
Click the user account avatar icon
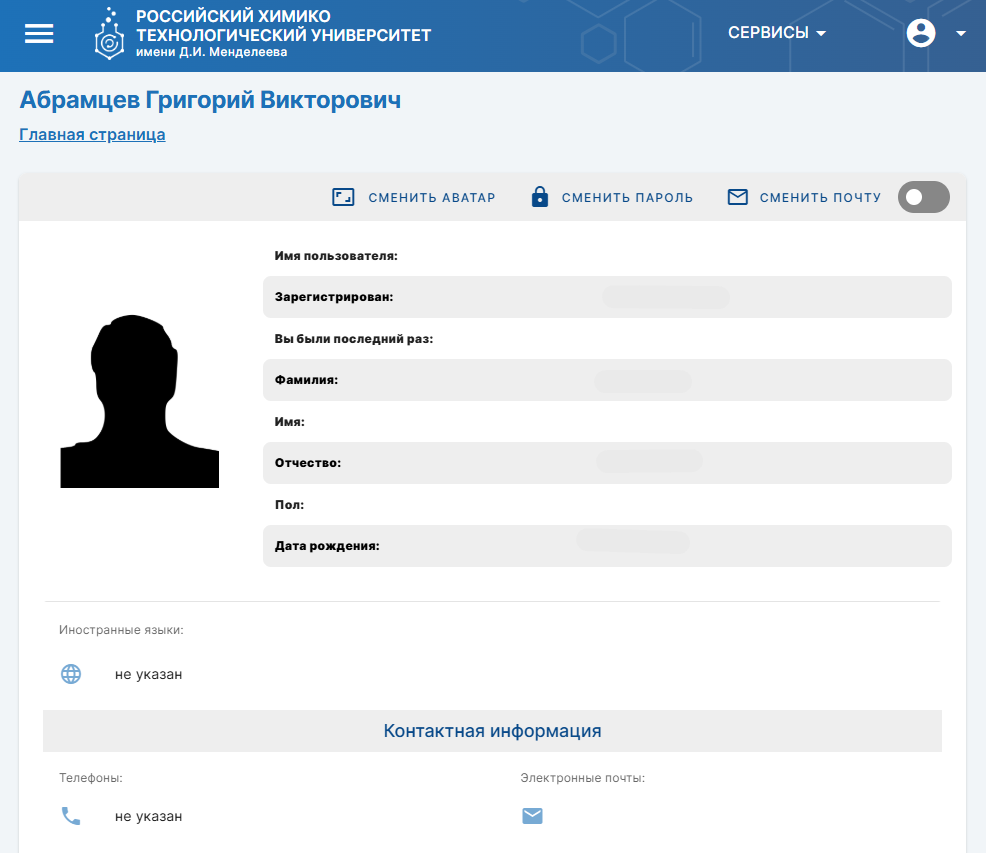coord(920,33)
